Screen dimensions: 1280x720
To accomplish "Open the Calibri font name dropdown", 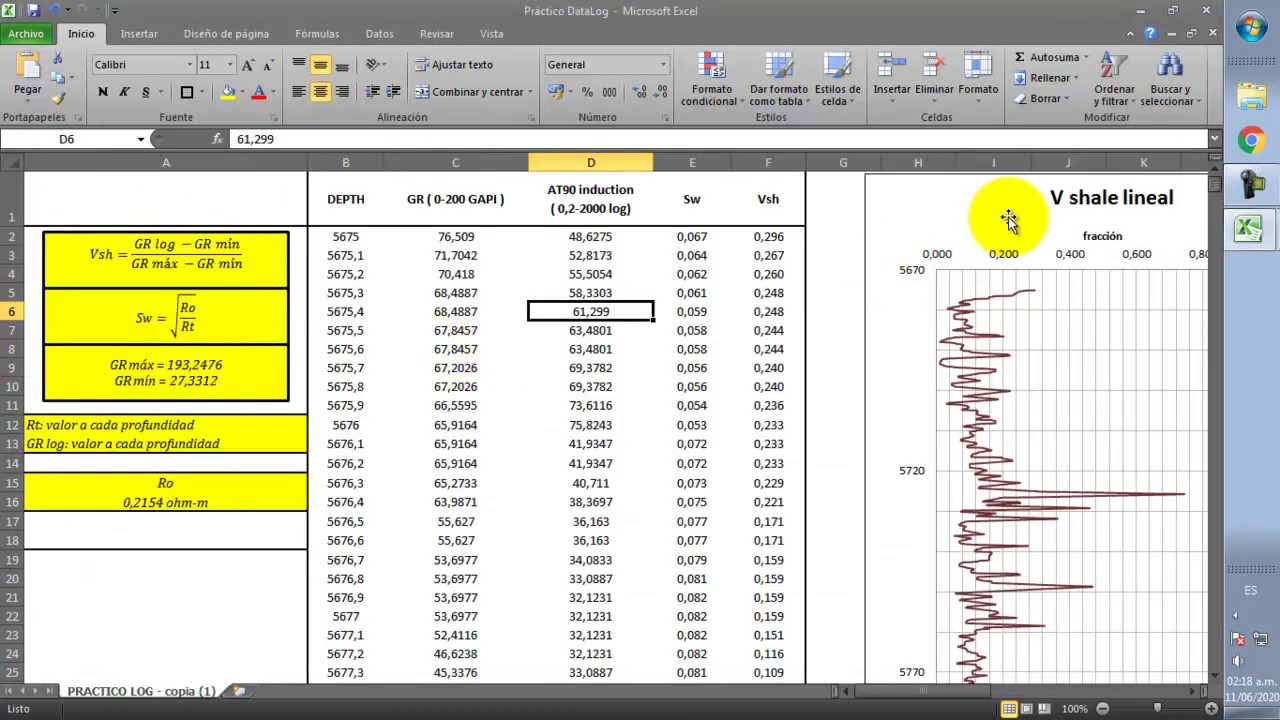I will point(190,65).
